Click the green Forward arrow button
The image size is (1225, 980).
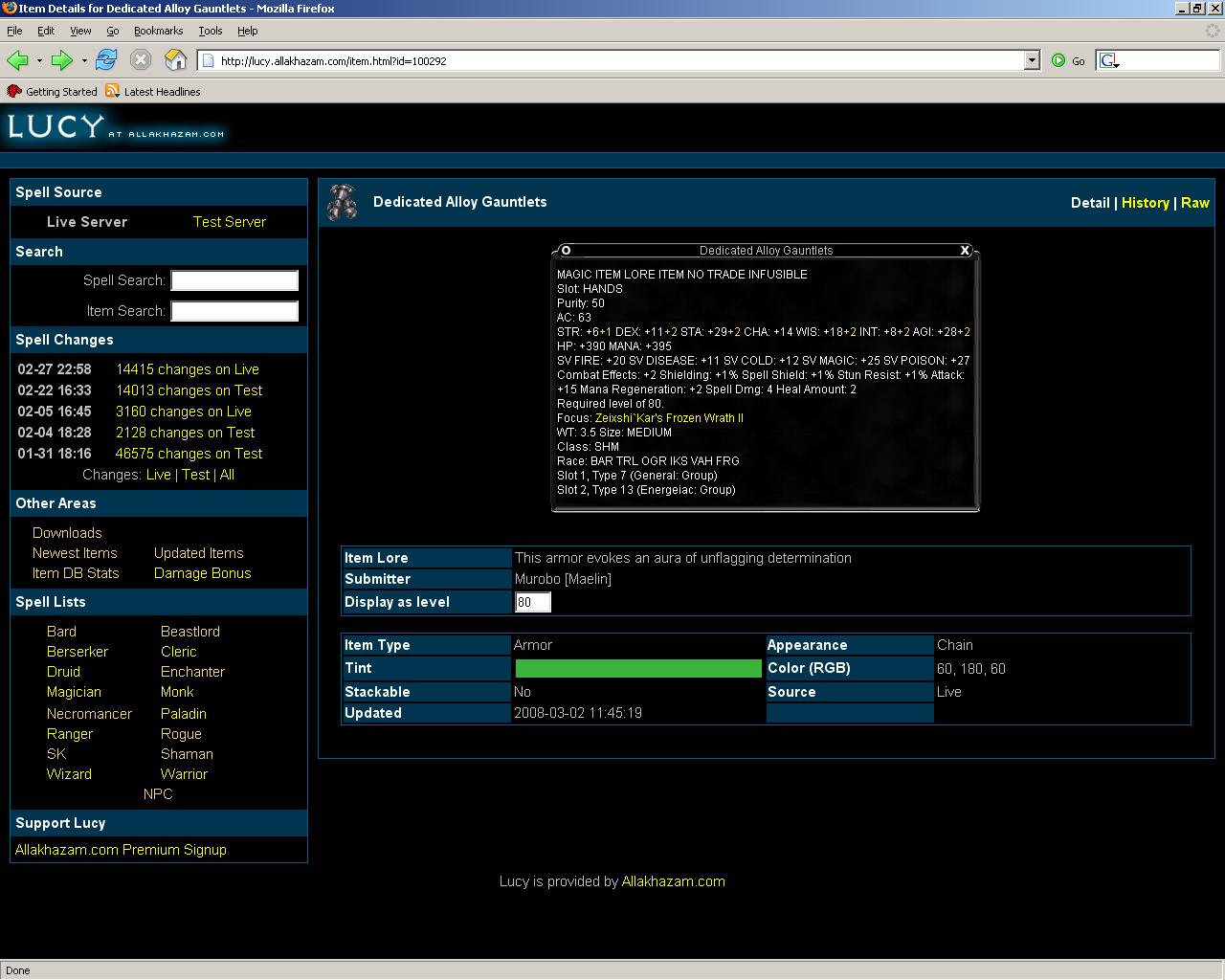coord(61,60)
